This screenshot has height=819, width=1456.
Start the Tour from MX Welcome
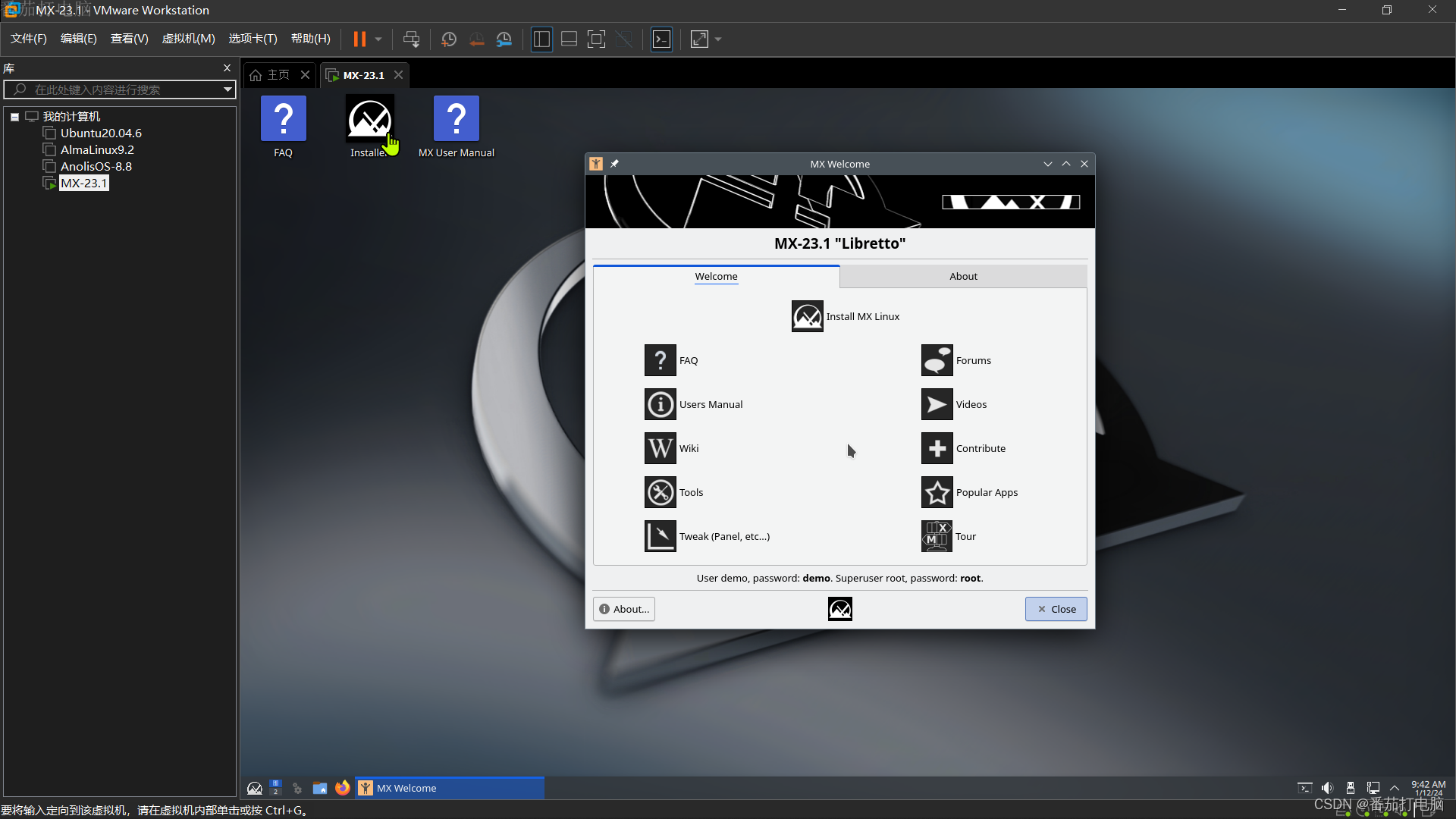click(x=937, y=536)
